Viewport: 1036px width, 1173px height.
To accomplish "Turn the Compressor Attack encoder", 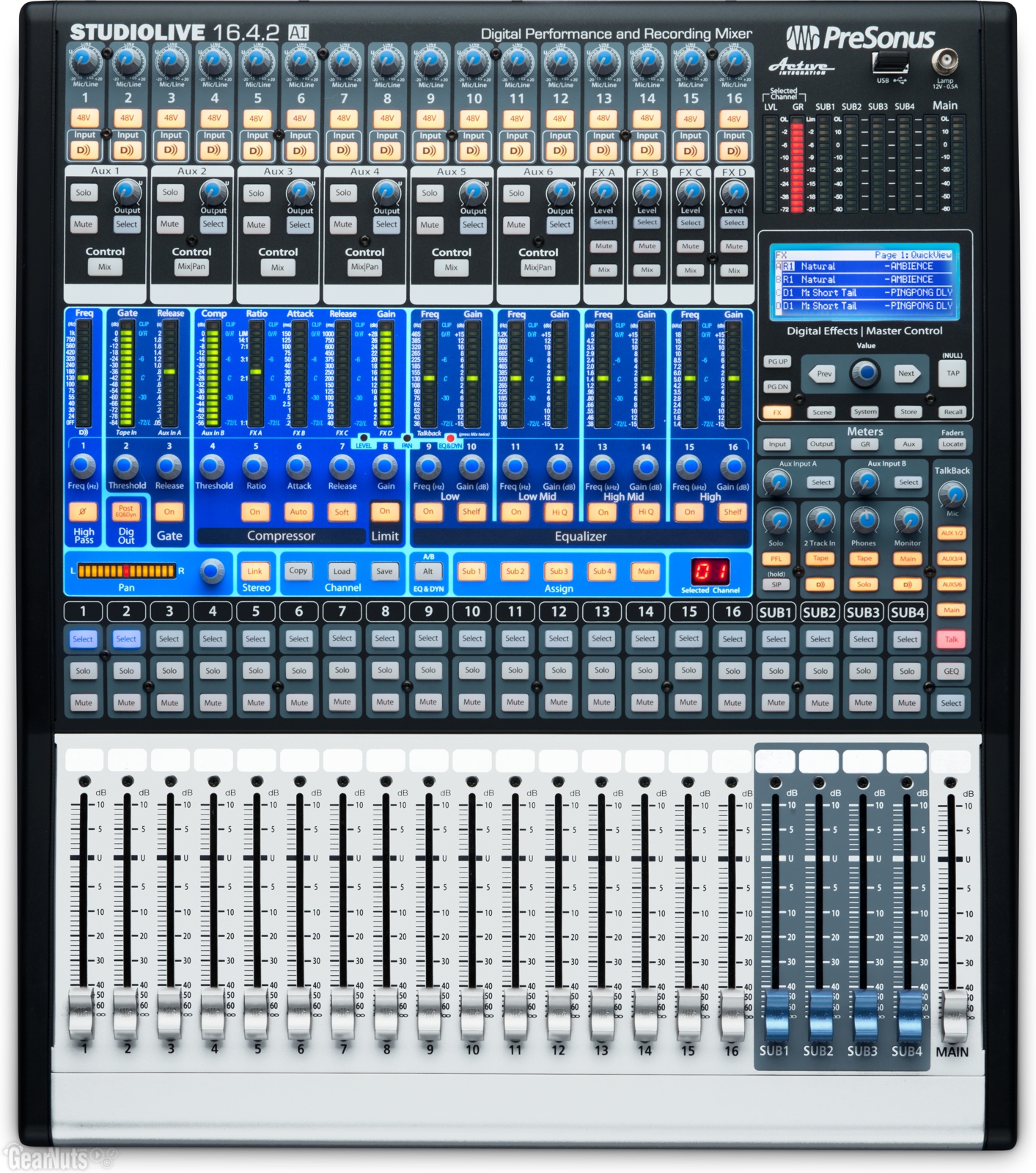I will (298, 466).
